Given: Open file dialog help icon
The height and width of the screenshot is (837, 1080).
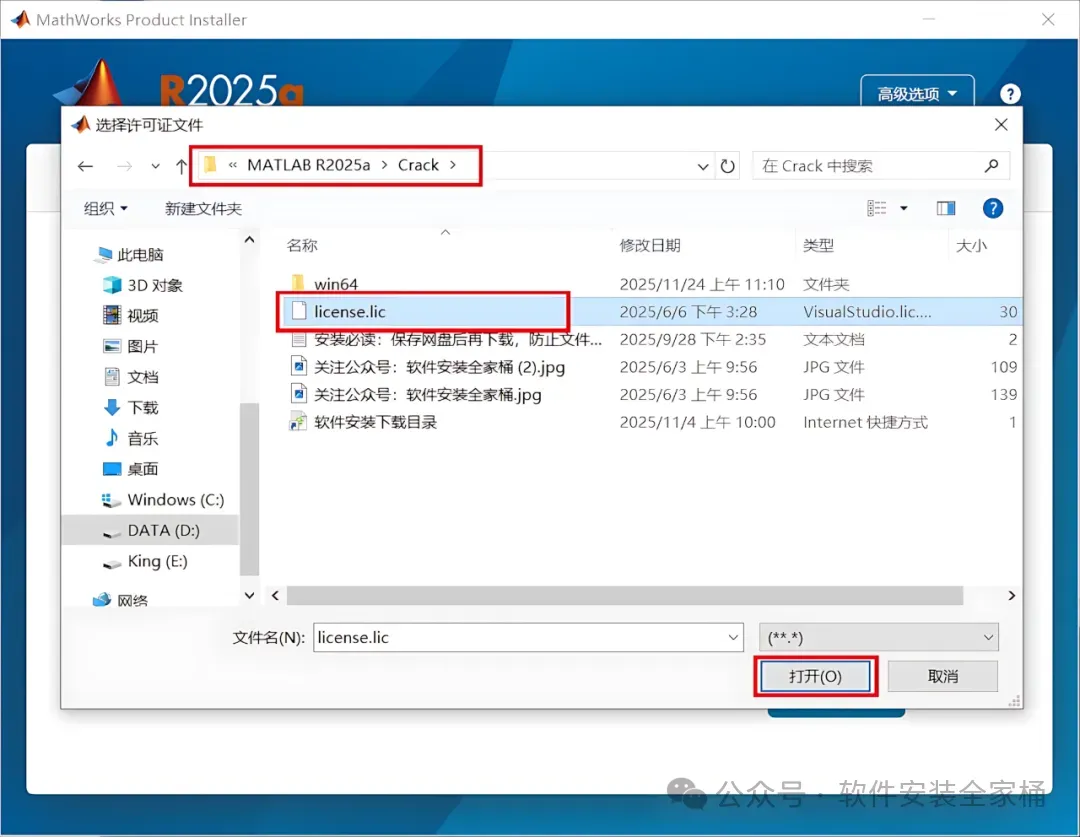Looking at the screenshot, I should [x=993, y=208].
